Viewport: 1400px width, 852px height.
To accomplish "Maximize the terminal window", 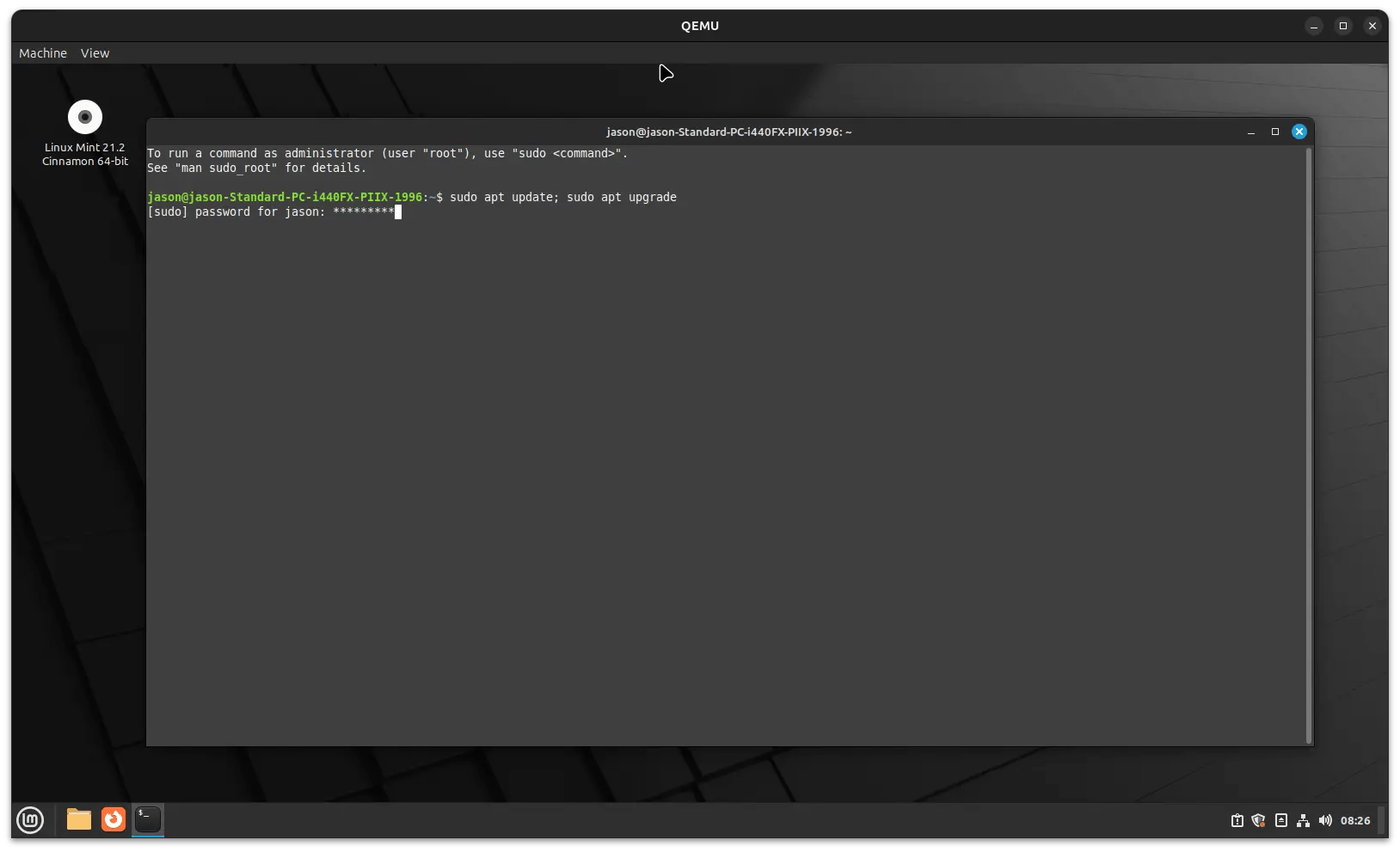I will tap(1274, 132).
